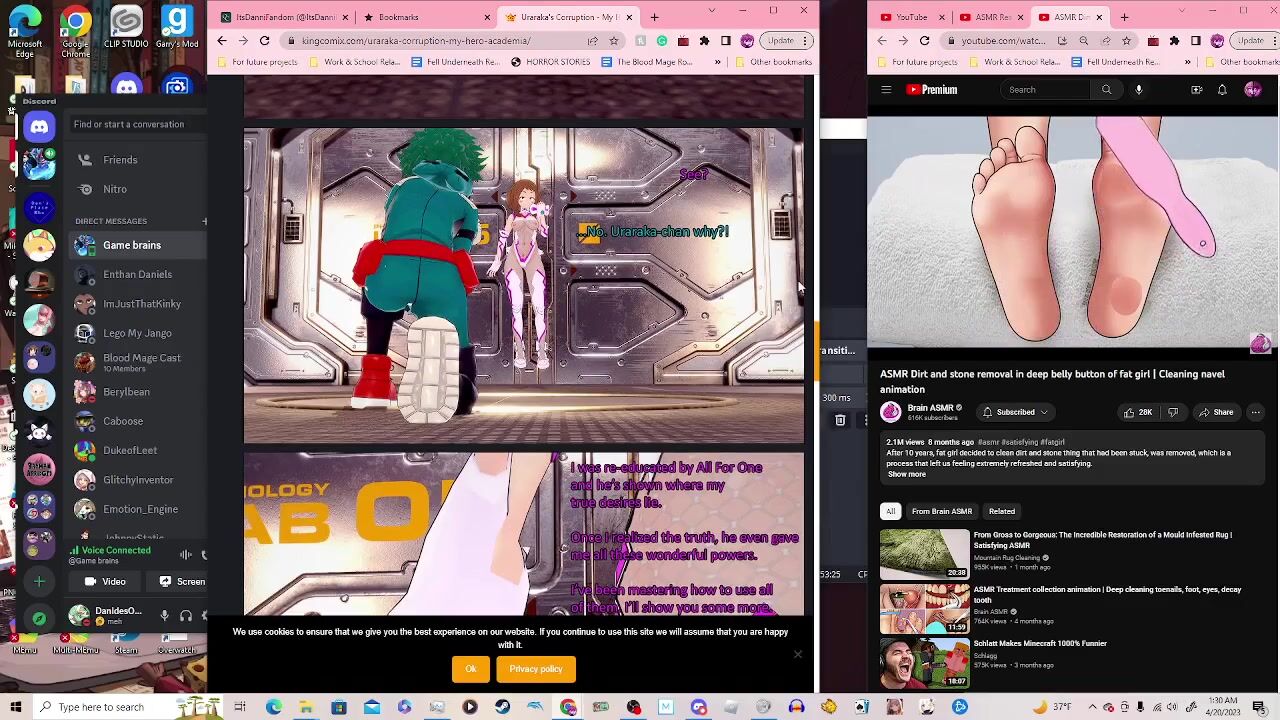Open Privacy policy from cookie banner
This screenshot has height=720, width=1280.
[536, 669]
